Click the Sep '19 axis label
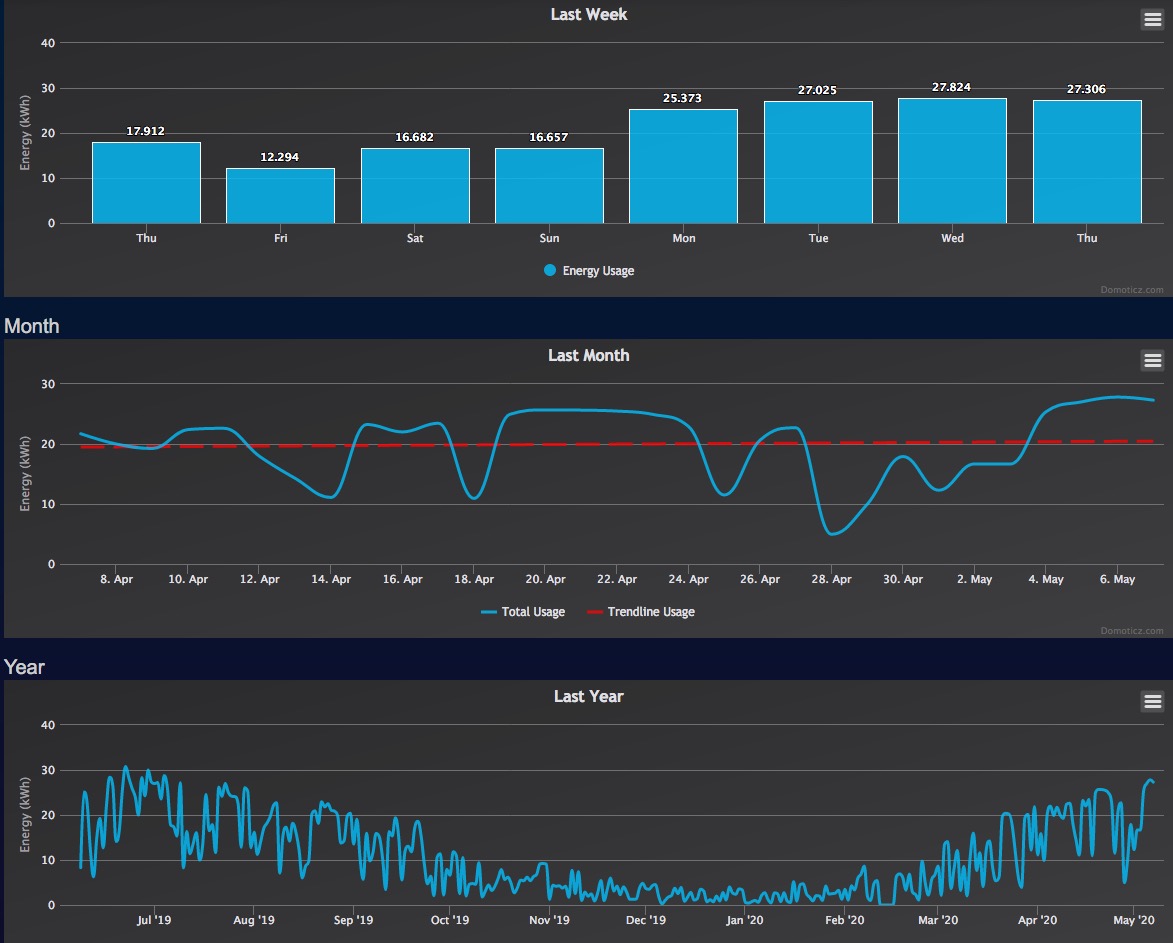Viewport: 1173px width, 943px height. (x=353, y=920)
